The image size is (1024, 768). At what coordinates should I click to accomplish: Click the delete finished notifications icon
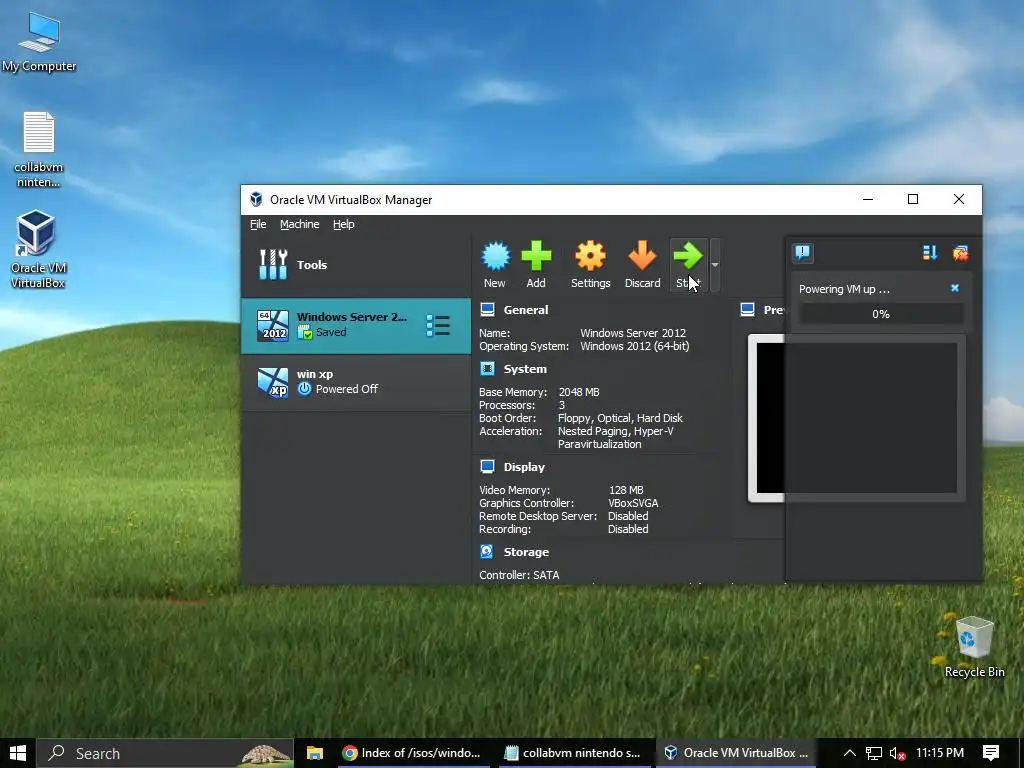[x=960, y=253]
